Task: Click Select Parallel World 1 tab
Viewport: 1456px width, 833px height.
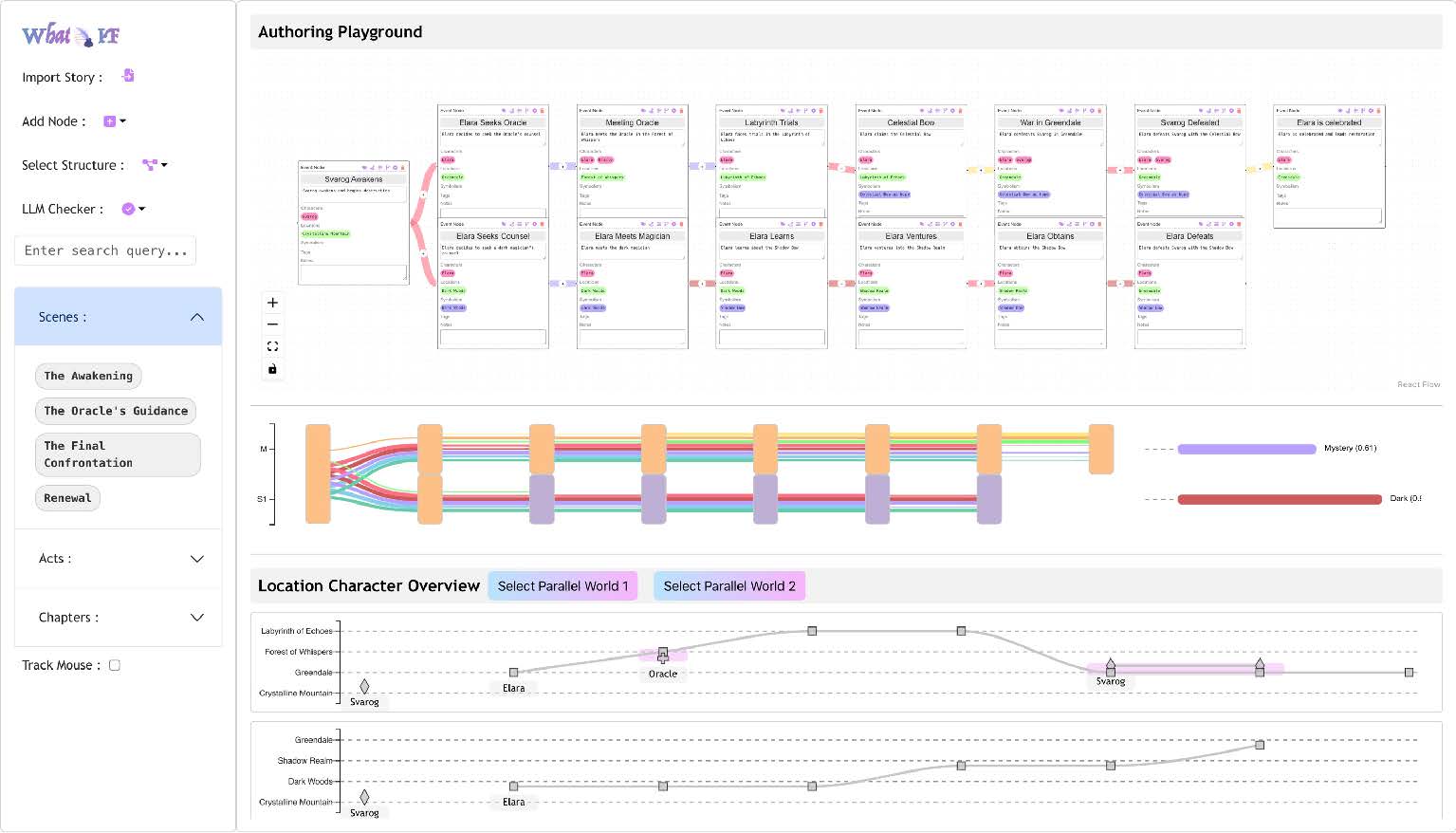Action: coord(562,586)
